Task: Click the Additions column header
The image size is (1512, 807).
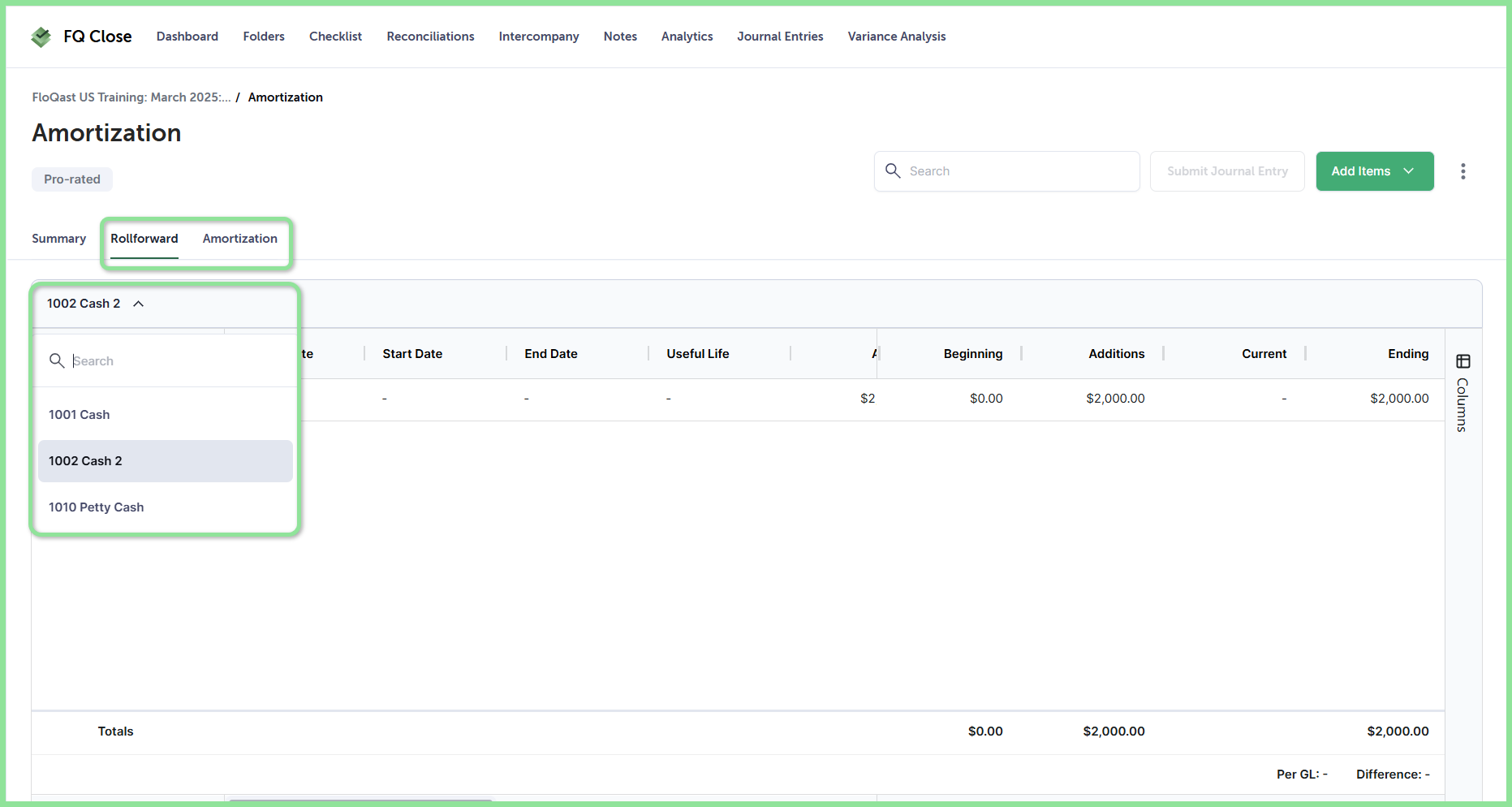Action: click(1117, 354)
